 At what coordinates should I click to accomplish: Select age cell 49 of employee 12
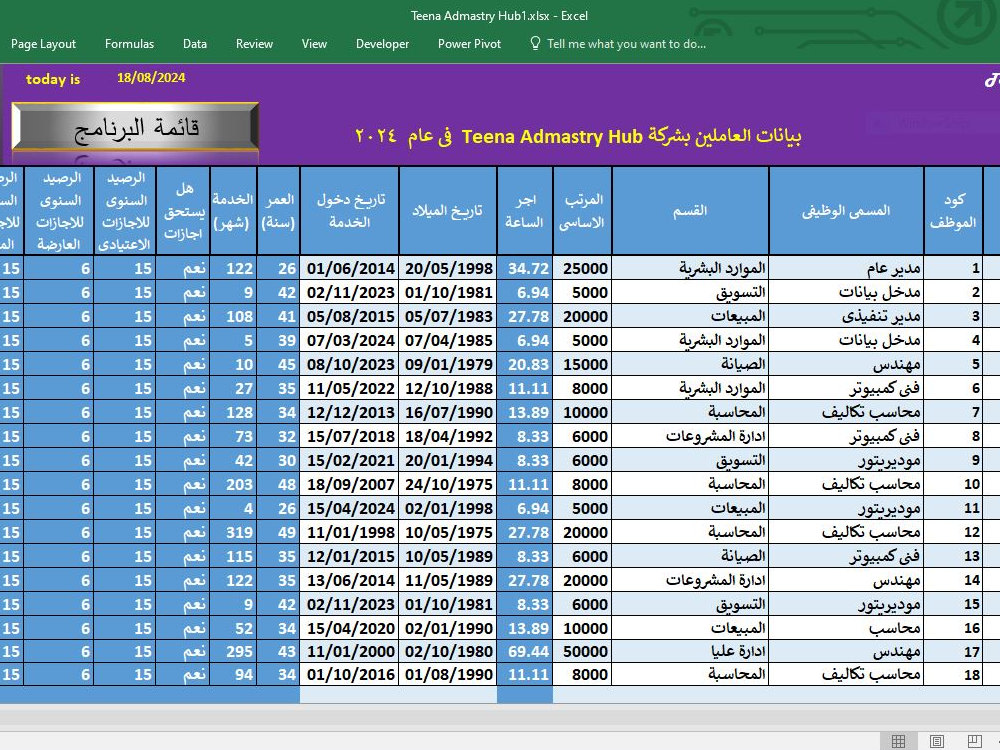[278, 532]
